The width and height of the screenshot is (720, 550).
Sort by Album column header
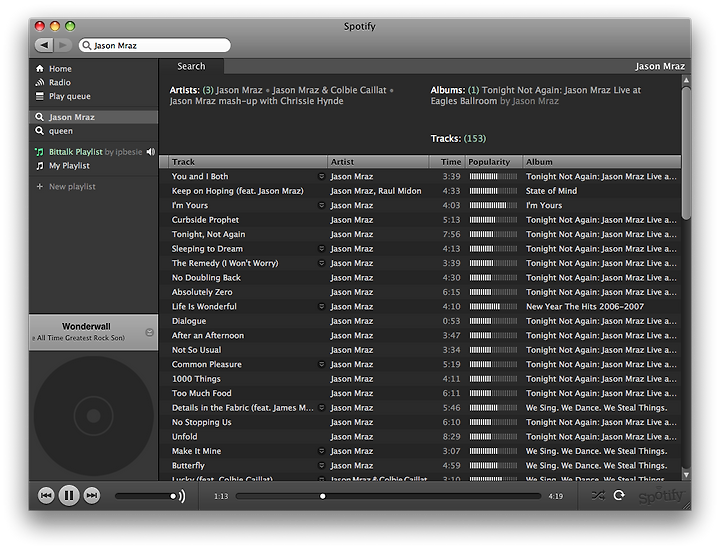tap(602, 162)
